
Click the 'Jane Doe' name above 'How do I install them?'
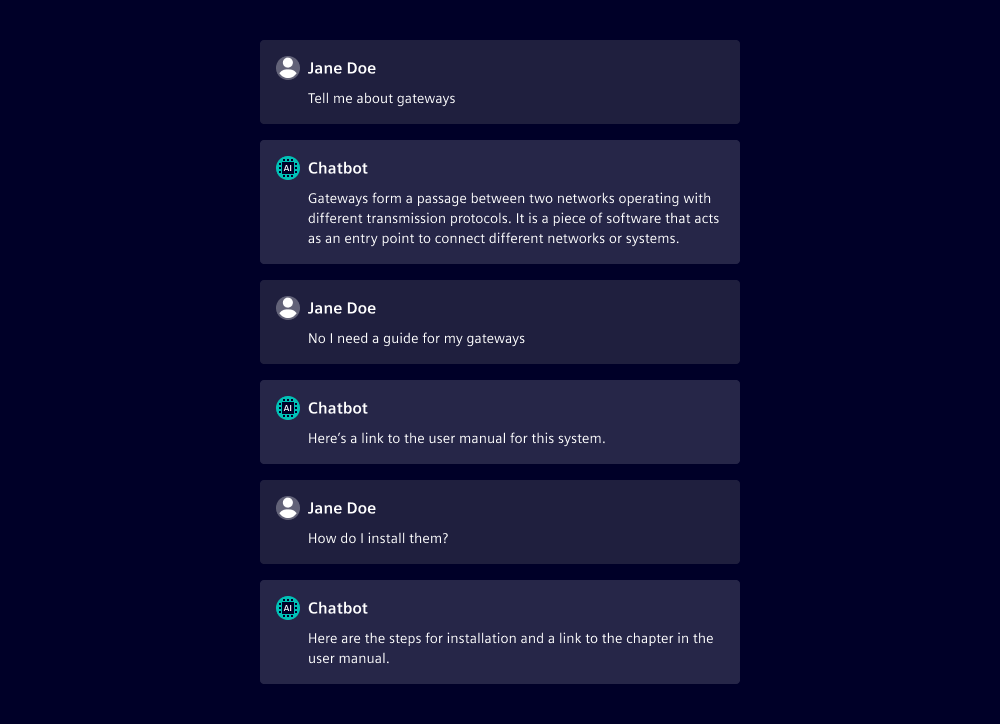coord(342,508)
